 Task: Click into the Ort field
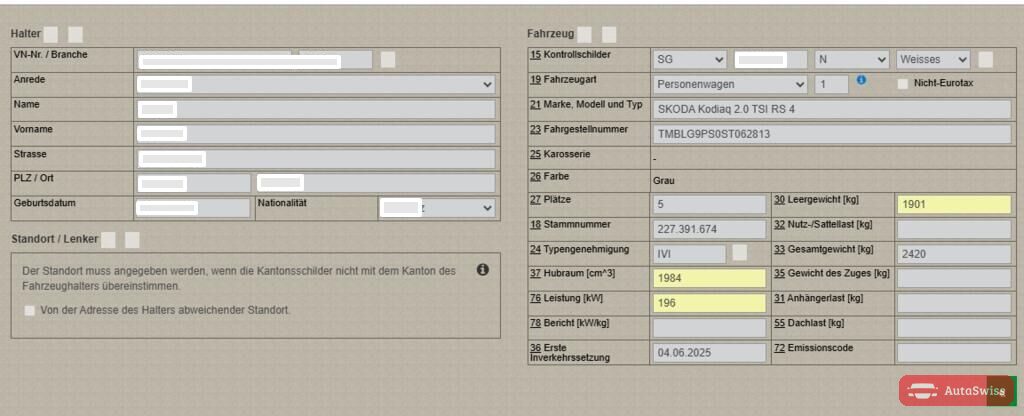click(376, 184)
